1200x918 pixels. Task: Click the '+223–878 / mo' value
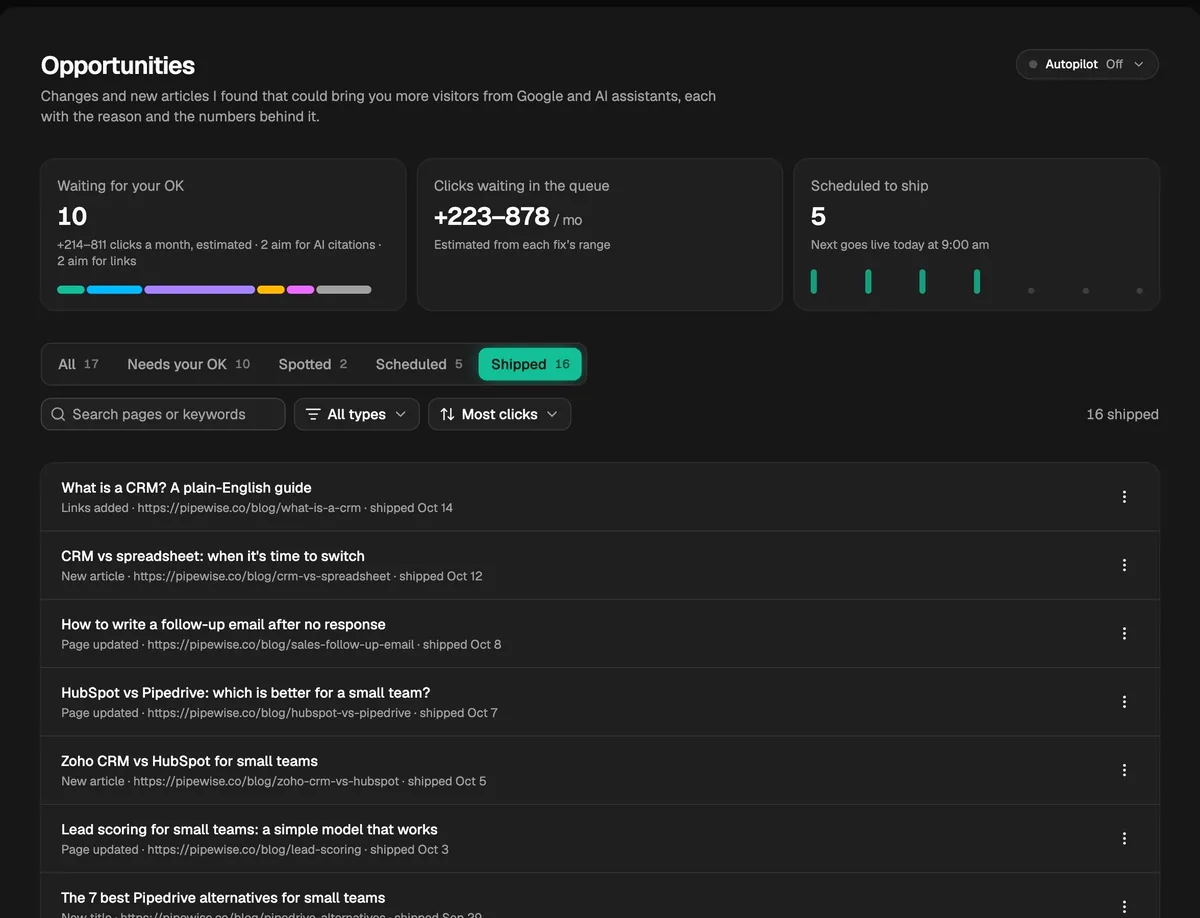point(508,217)
